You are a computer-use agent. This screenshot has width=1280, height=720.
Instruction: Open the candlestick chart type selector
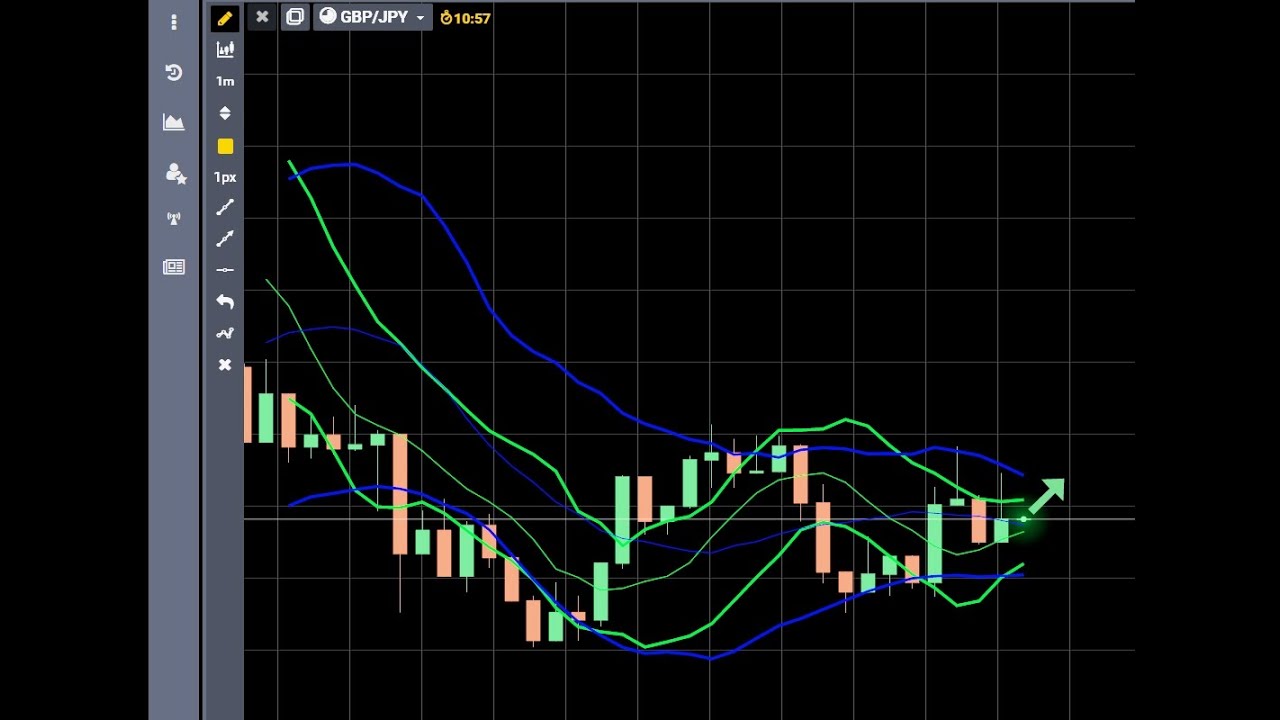(x=225, y=49)
